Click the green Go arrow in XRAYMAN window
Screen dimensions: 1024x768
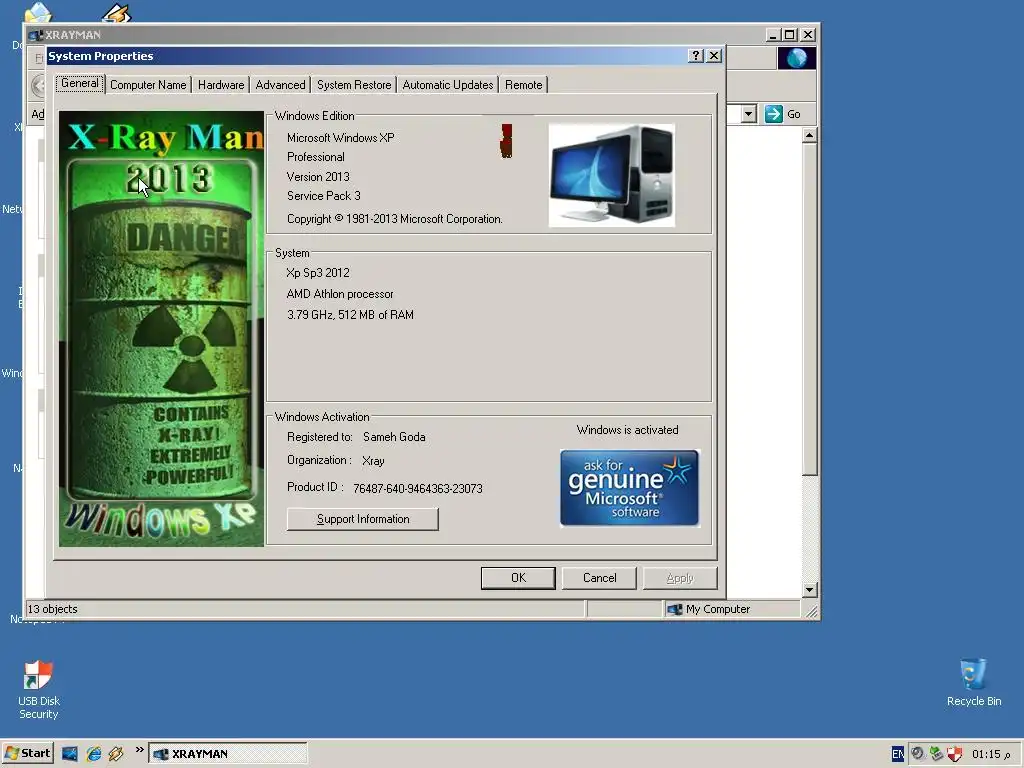click(x=774, y=114)
